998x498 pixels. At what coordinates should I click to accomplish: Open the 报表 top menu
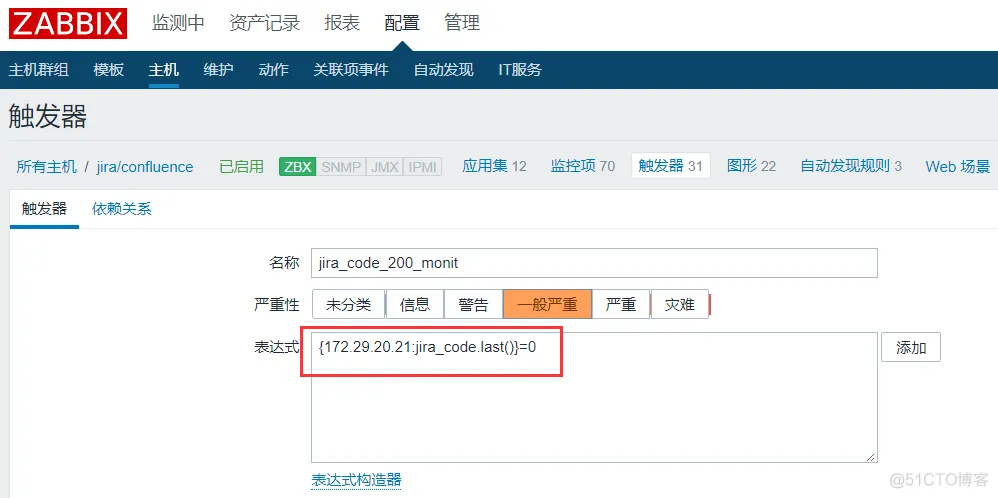pos(342,24)
